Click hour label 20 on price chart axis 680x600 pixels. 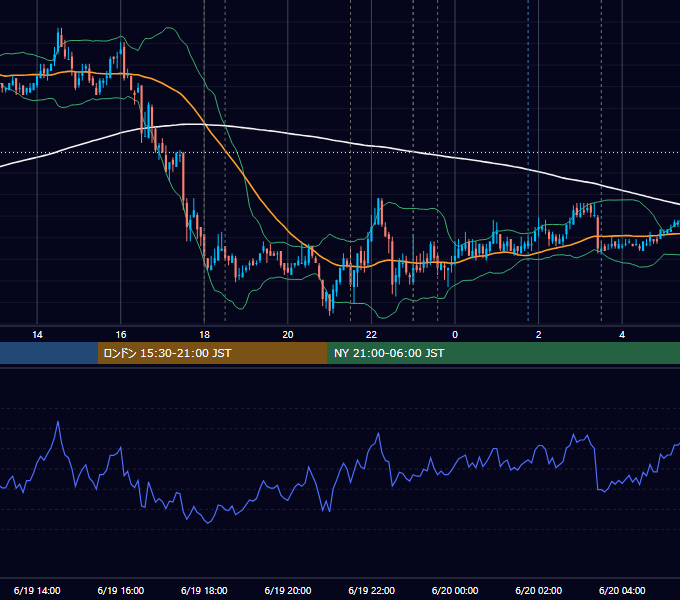(x=288, y=335)
